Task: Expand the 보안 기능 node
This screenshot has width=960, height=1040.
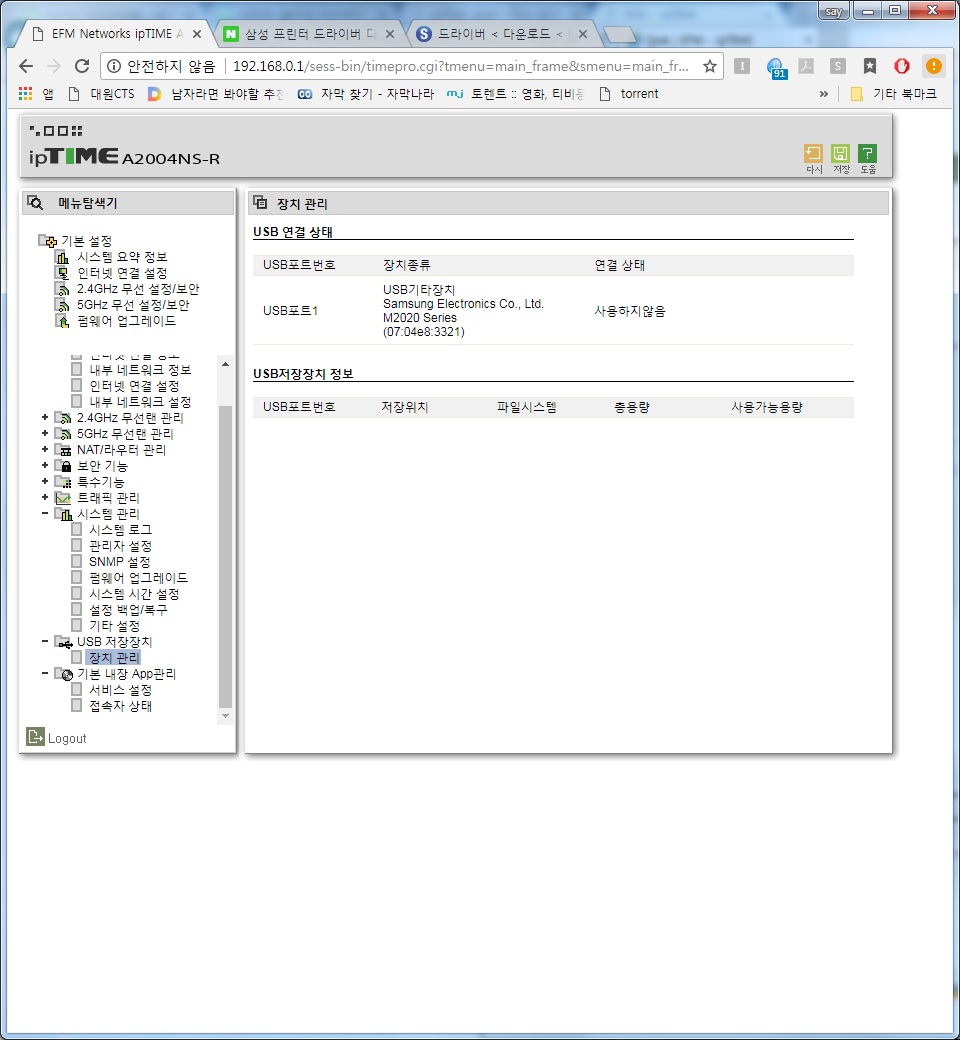Action: [44, 465]
